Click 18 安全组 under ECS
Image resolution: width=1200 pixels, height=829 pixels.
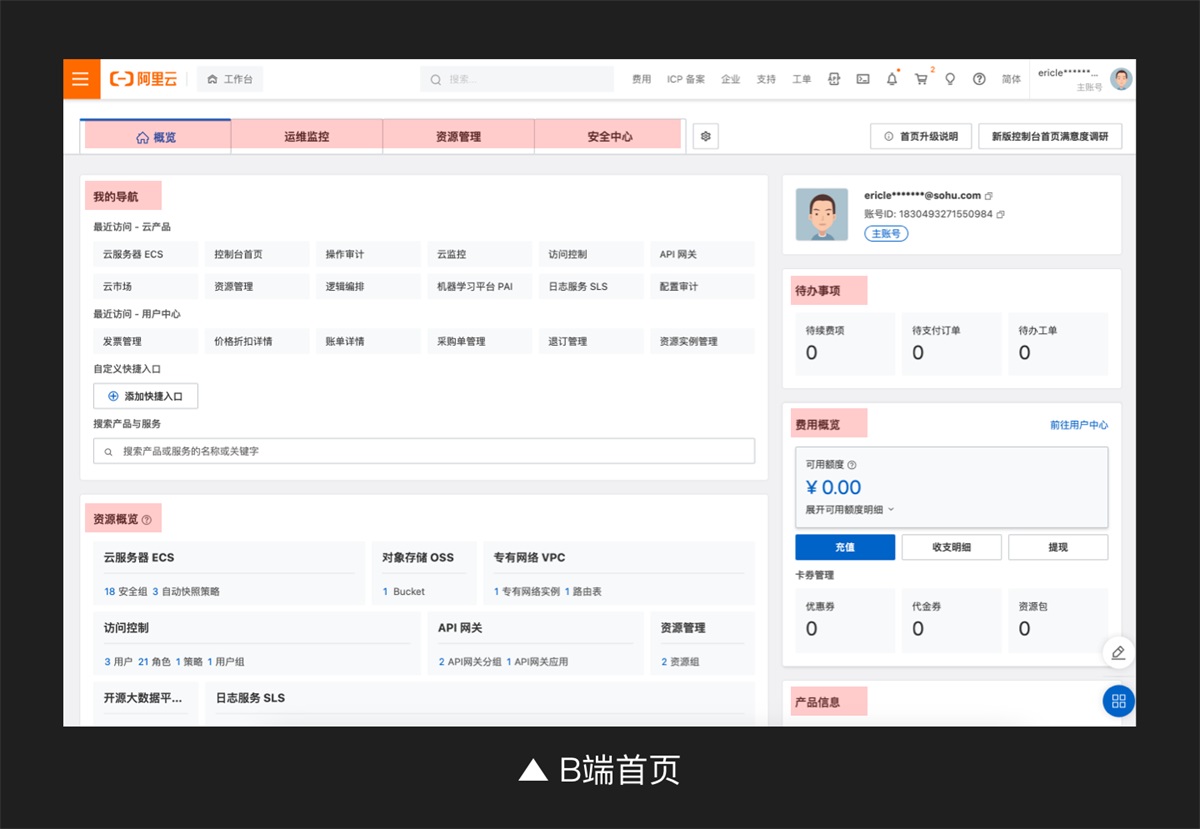pyautogui.click(x=126, y=591)
